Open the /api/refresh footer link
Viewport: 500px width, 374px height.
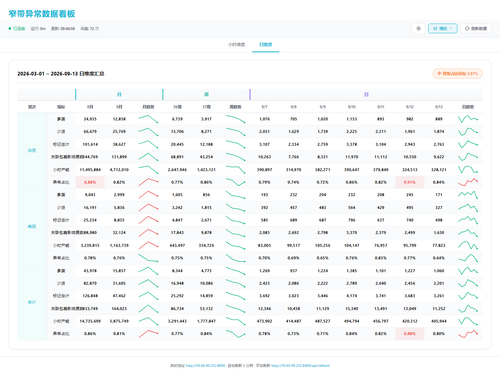tap(300, 366)
